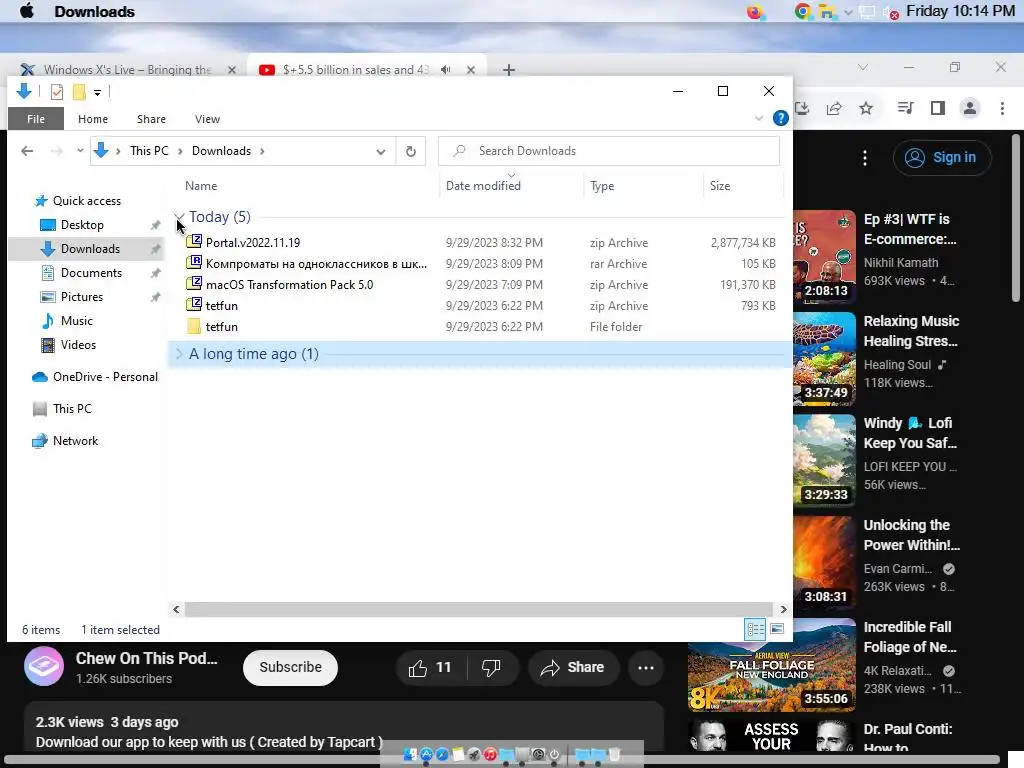The height and width of the screenshot is (768, 1024).
Task: Click the muted volume icon in menu bar
Action: pos(889,12)
